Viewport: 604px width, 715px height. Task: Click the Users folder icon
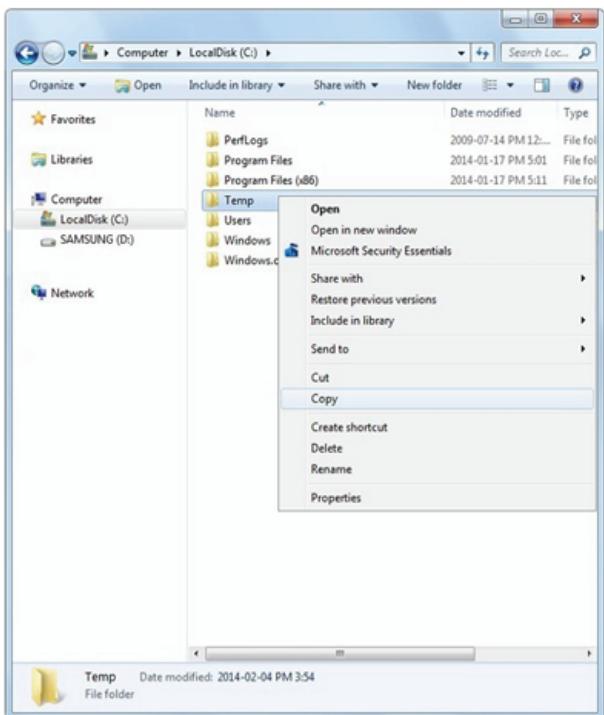point(212,220)
